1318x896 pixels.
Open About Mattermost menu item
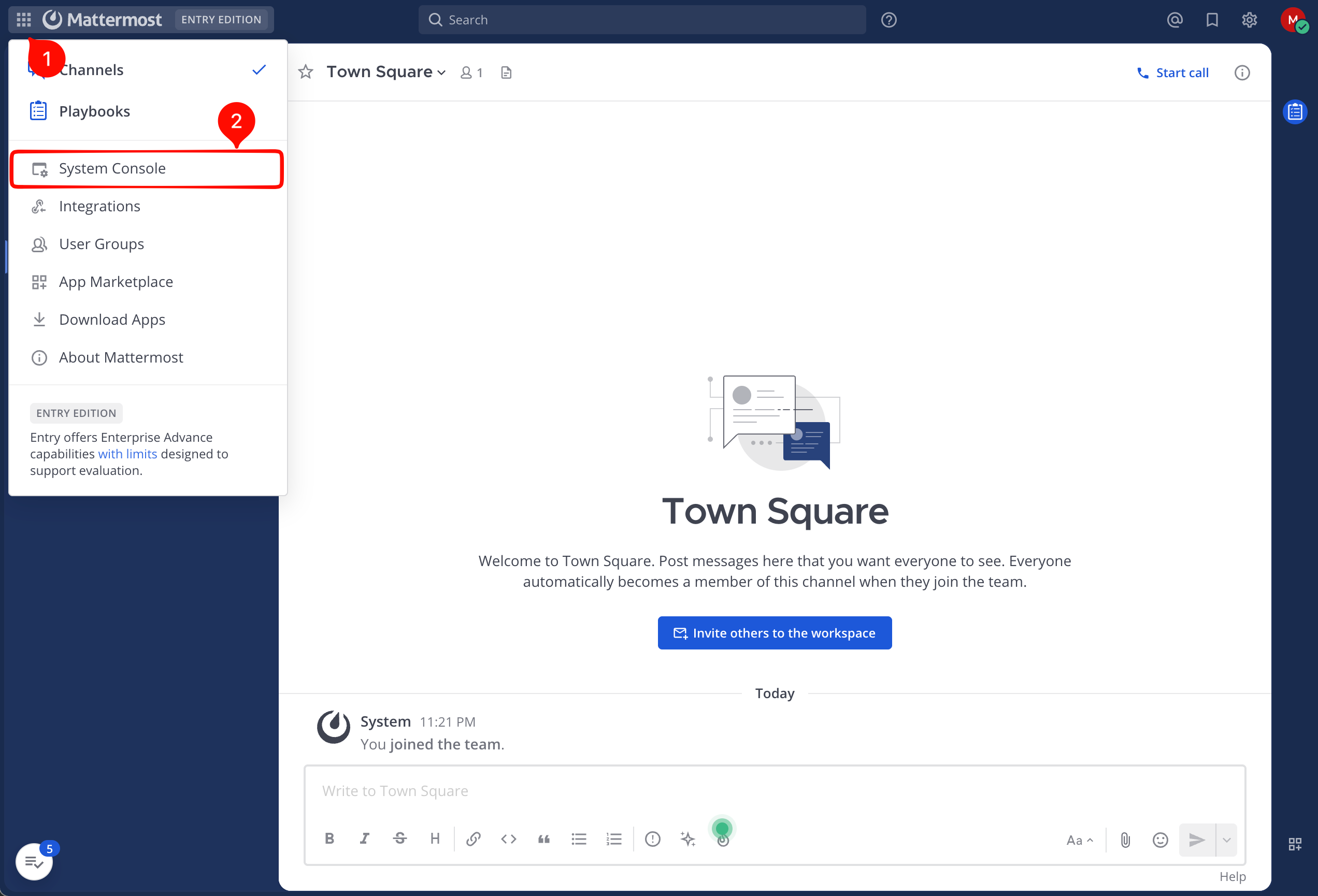pos(148,358)
